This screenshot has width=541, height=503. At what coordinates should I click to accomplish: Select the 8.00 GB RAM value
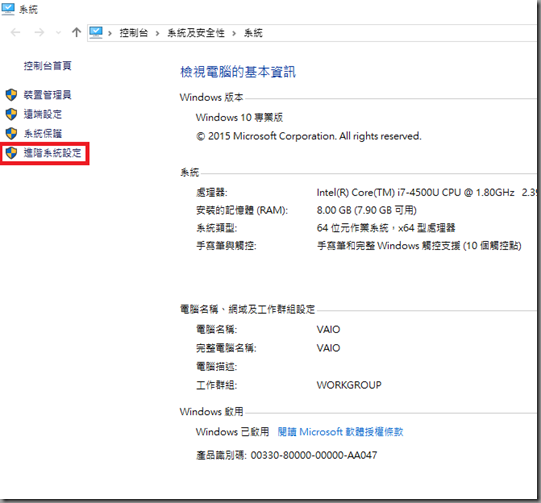[x=366, y=210]
